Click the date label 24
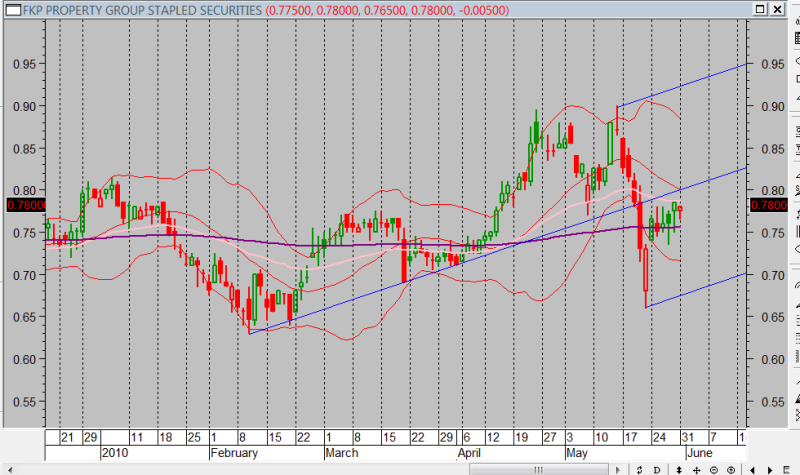 [x=660, y=437]
